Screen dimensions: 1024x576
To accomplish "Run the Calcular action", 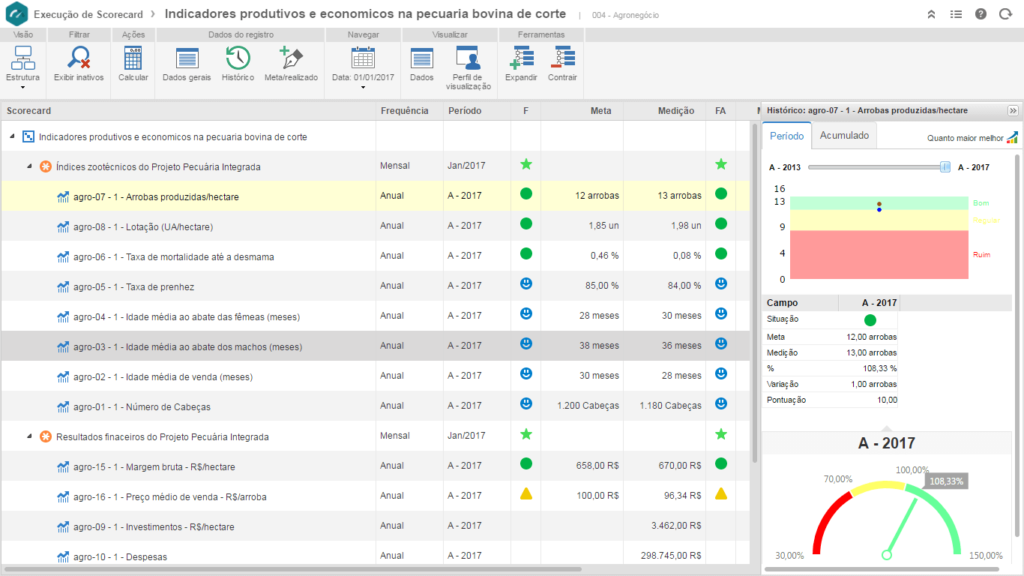I will (133, 62).
